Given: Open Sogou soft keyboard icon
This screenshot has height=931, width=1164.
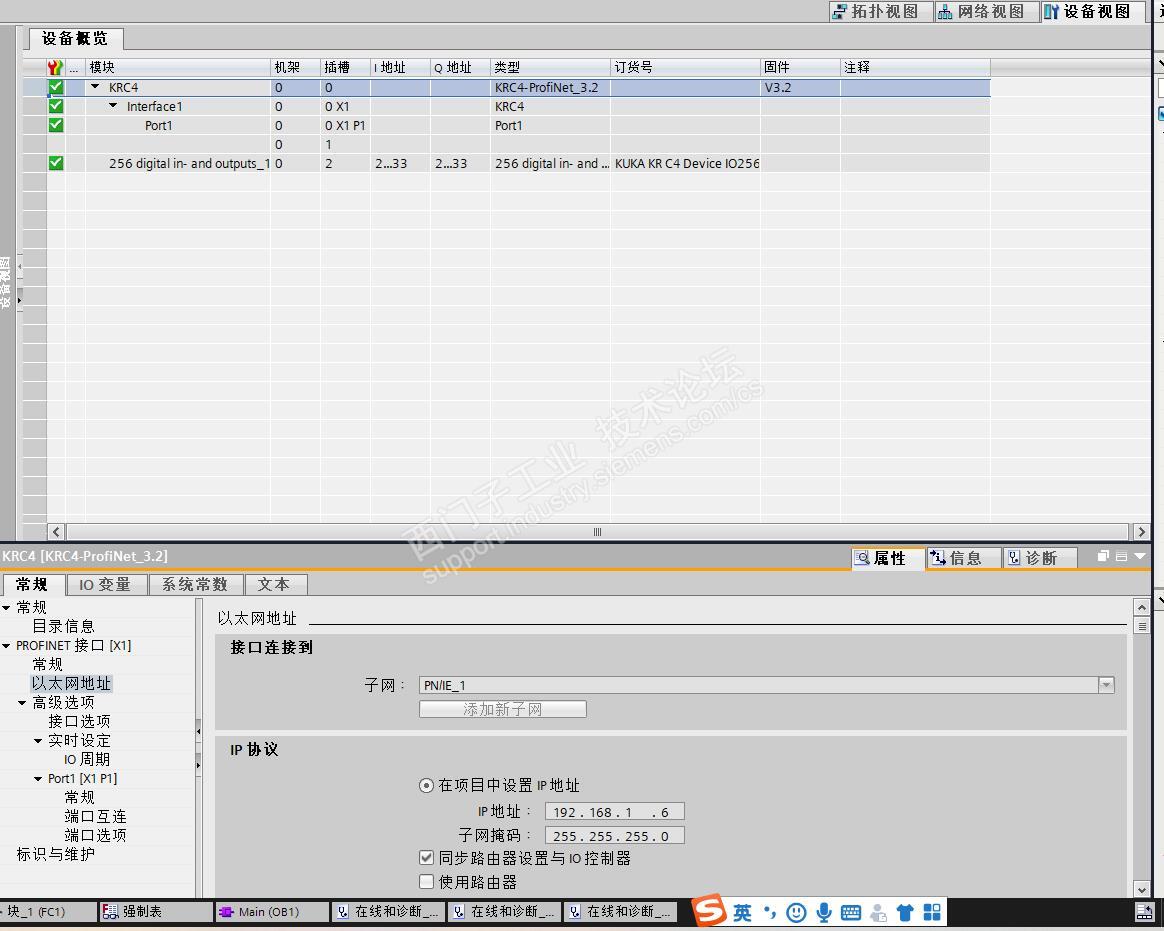Looking at the screenshot, I should pos(851,912).
